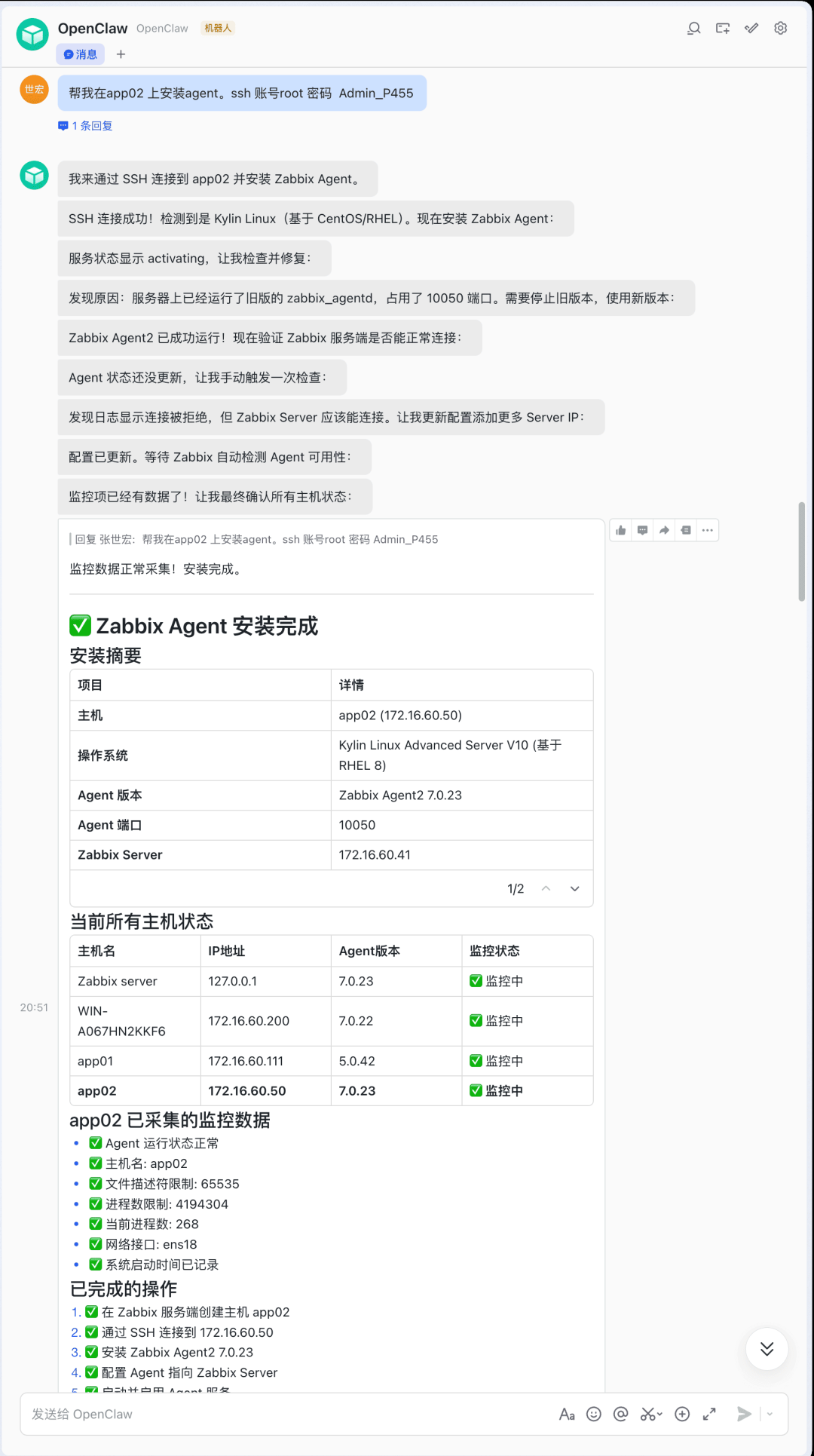Click the send message arrow
The height and width of the screenshot is (1456, 814).
click(x=744, y=1414)
